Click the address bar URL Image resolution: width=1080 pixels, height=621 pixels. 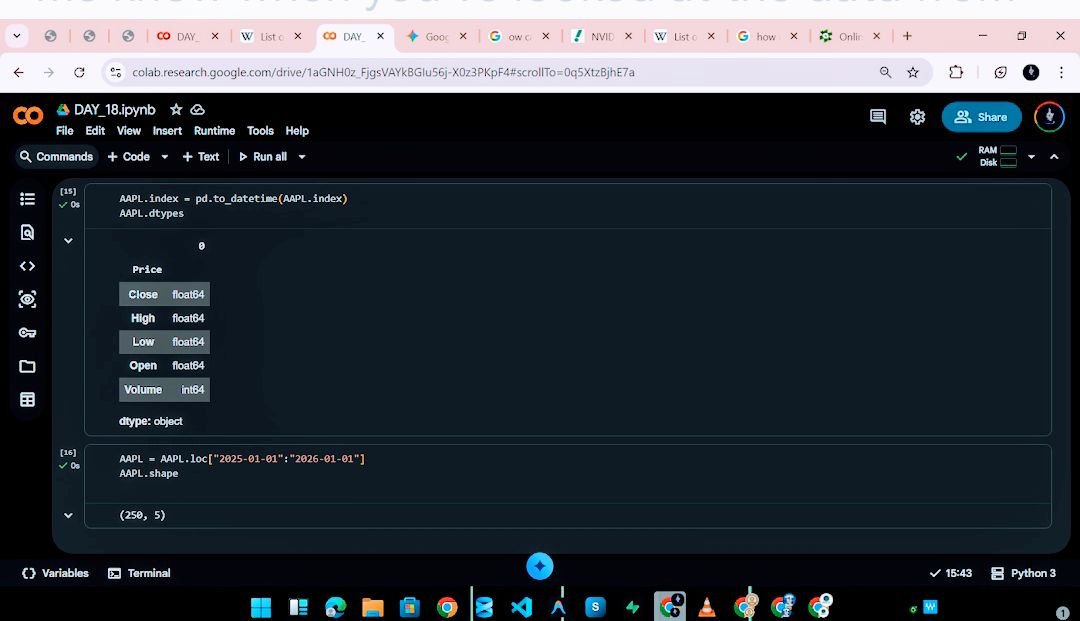(x=383, y=72)
